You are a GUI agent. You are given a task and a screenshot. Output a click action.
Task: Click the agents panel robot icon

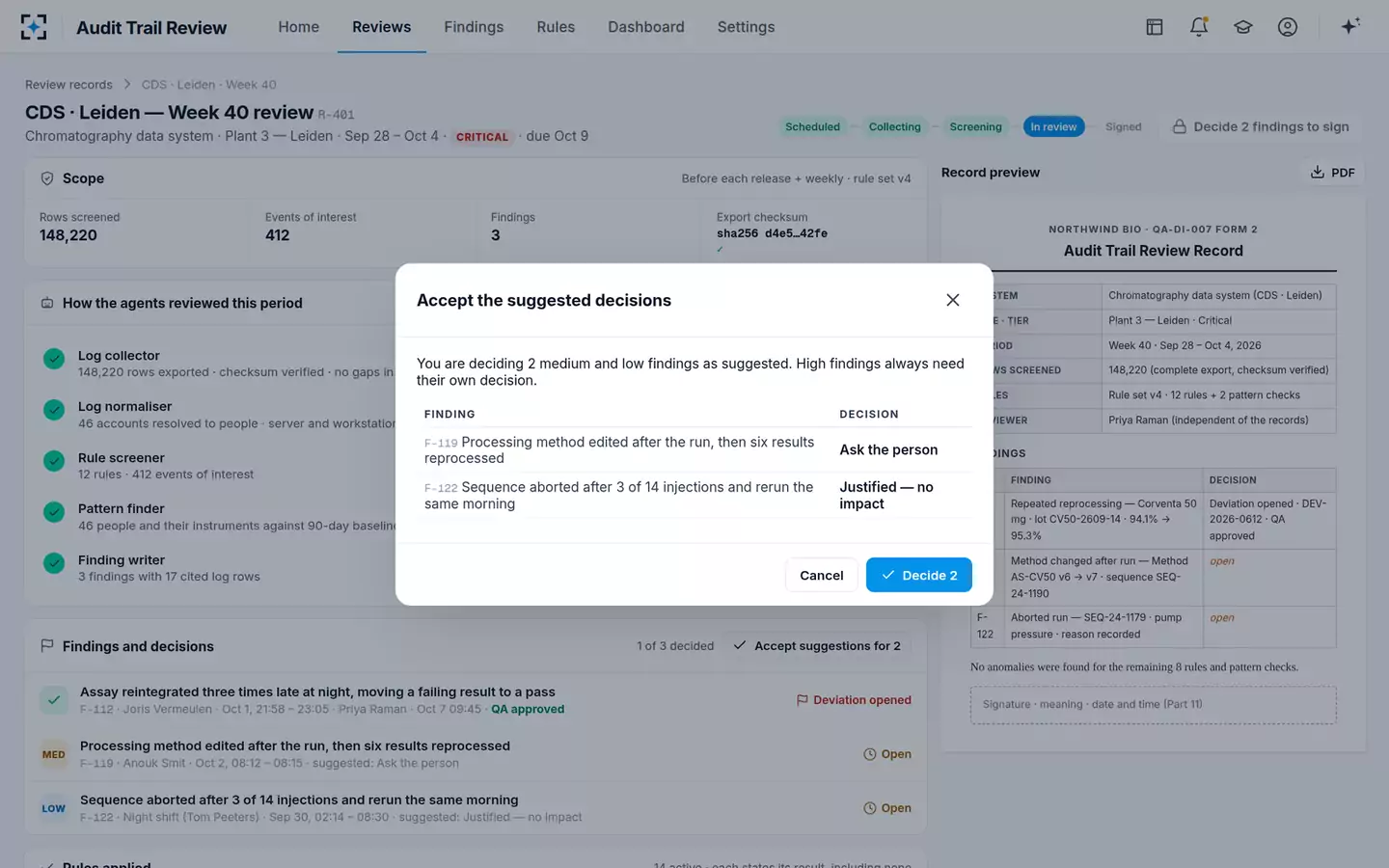click(46, 303)
